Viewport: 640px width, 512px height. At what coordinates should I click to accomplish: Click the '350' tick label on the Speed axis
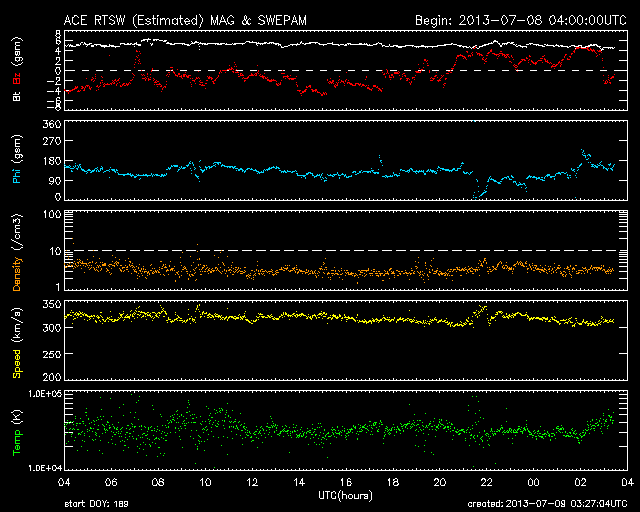click(52, 305)
